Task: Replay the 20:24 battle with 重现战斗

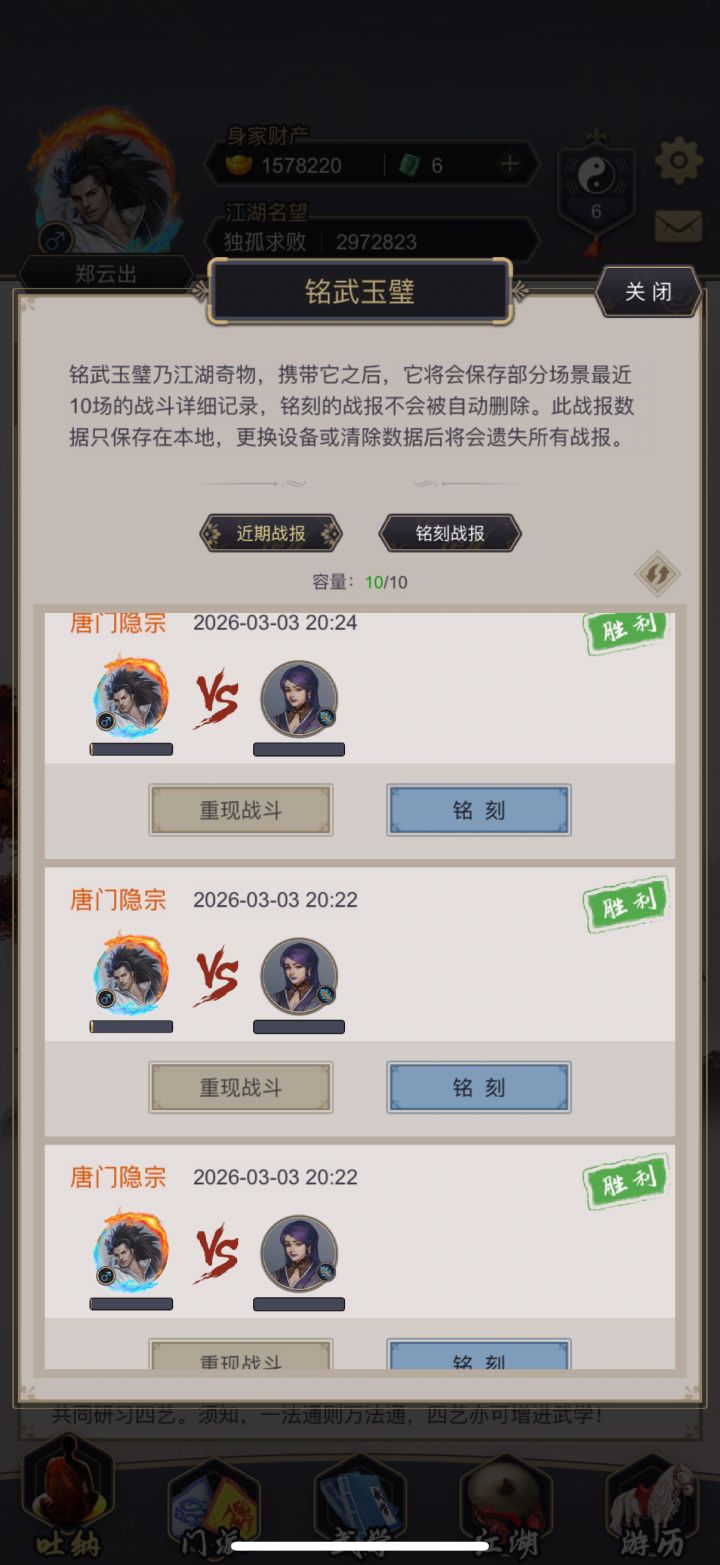Action: pos(241,810)
